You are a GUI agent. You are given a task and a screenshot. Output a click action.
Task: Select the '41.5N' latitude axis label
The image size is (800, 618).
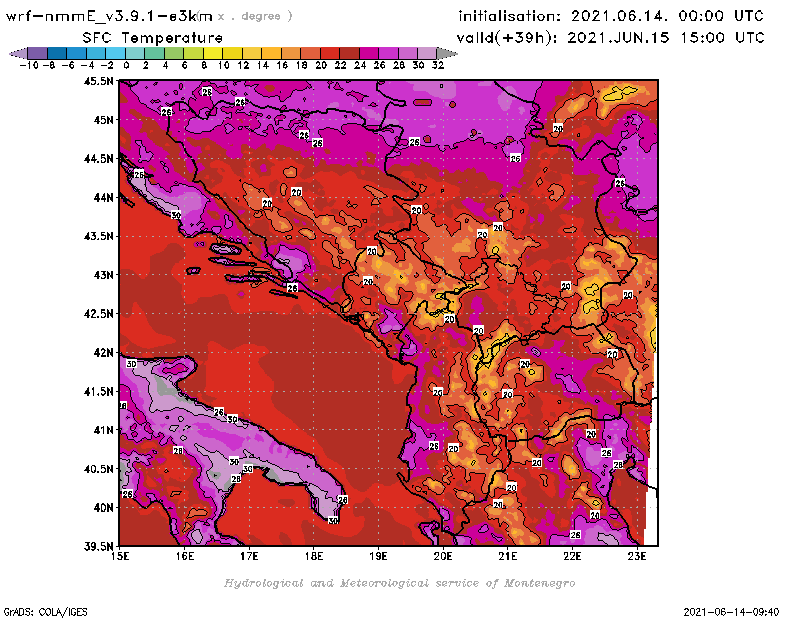[98, 391]
